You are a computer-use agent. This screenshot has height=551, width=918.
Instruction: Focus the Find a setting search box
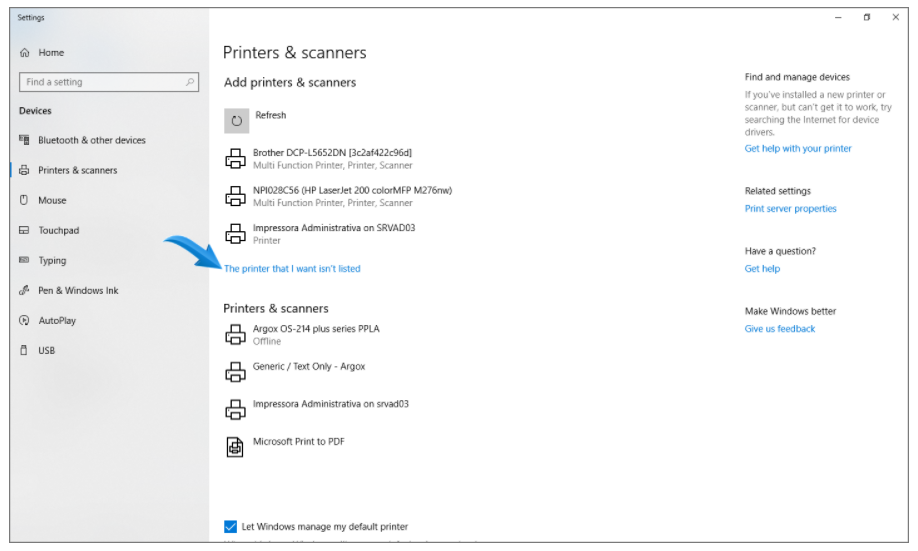tap(109, 82)
